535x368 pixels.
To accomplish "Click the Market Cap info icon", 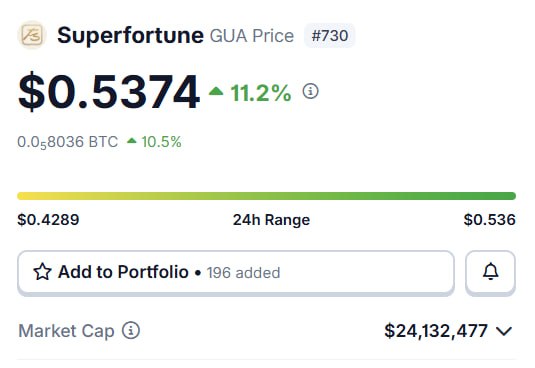I will point(131,330).
